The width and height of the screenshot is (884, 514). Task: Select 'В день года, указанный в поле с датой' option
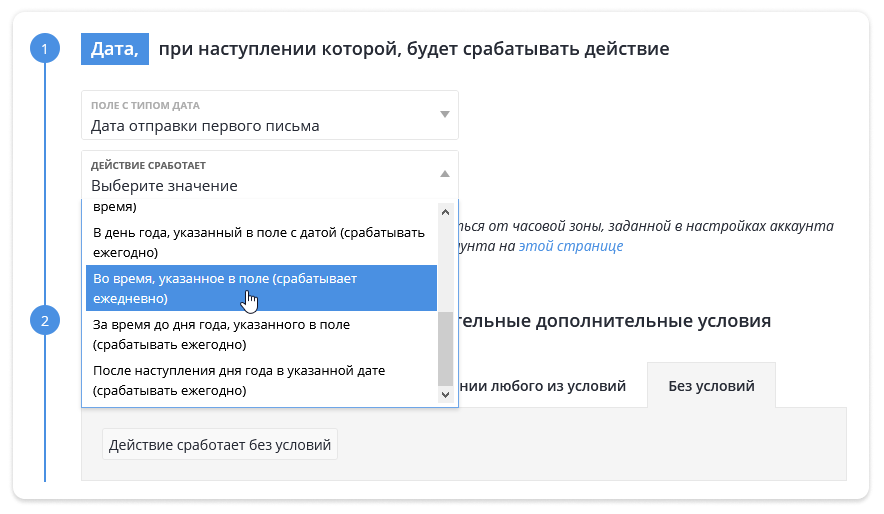[x=262, y=242]
